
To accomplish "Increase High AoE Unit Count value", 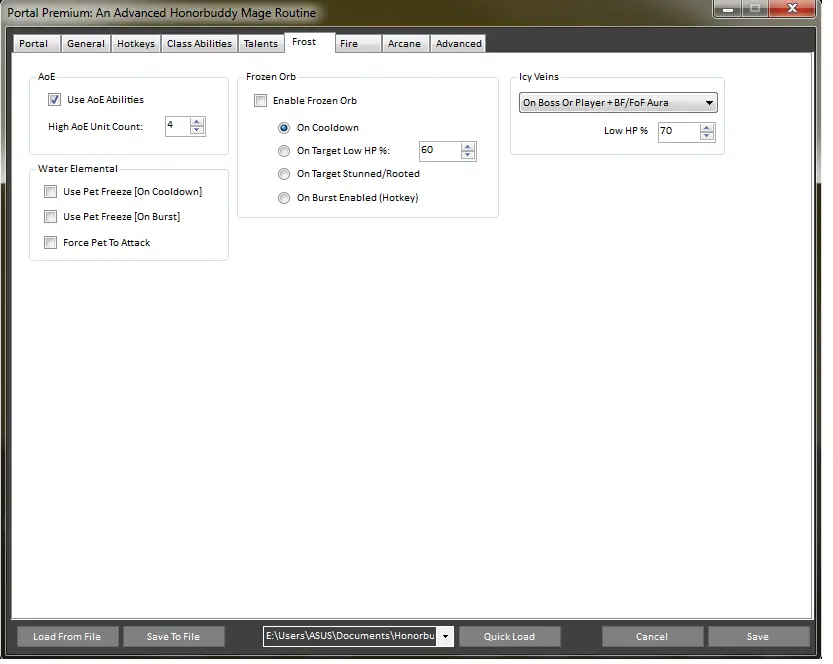I will 197,122.
